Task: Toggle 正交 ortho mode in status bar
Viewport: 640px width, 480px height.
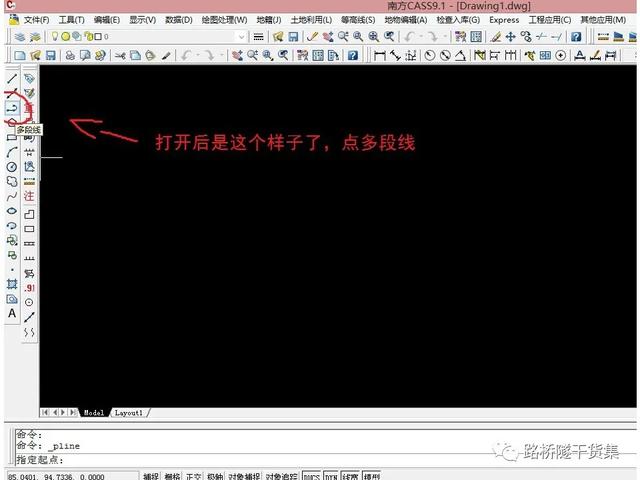Action: pyautogui.click(x=193, y=476)
